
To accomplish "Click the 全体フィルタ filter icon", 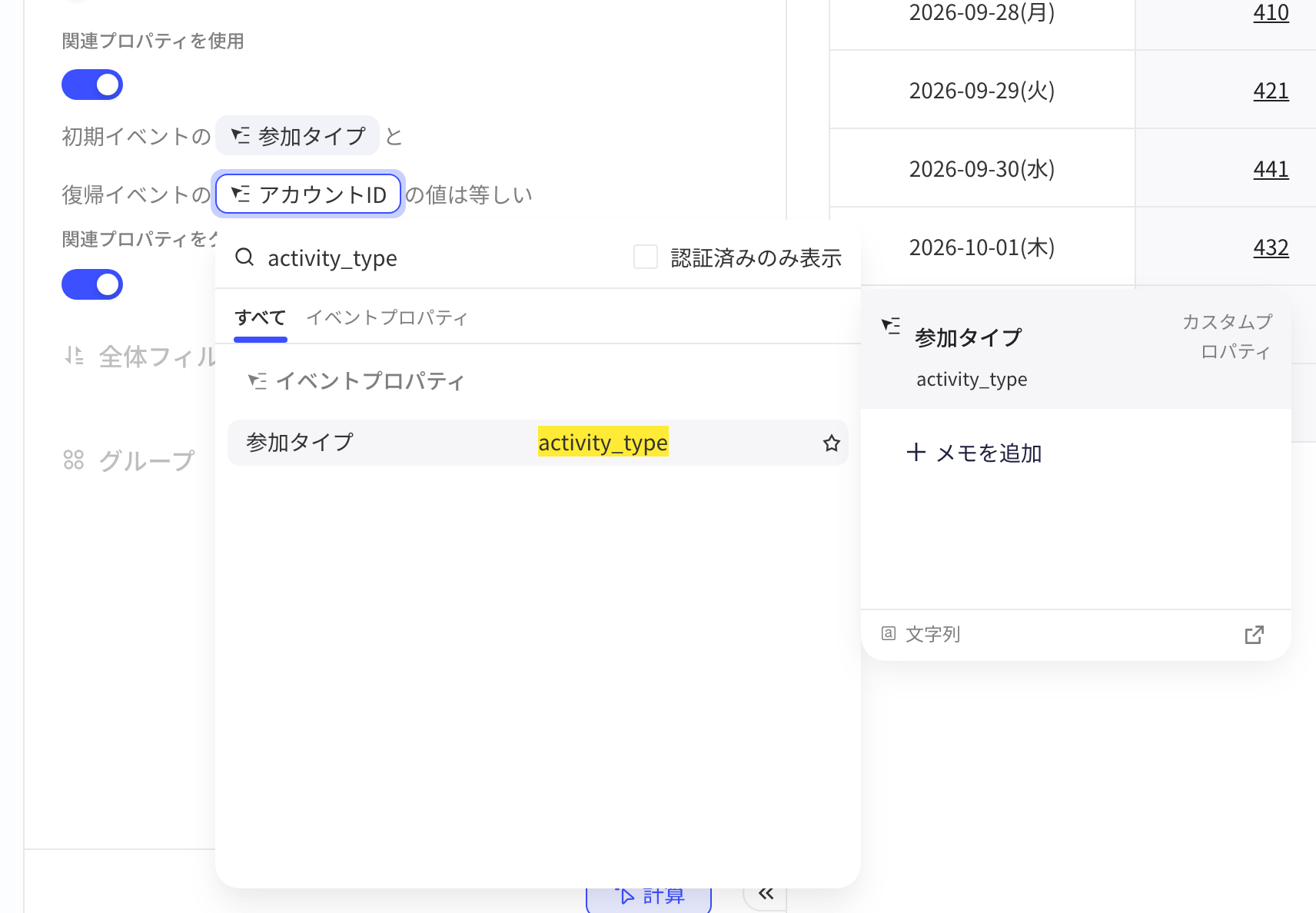I will pyautogui.click(x=74, y=356).
